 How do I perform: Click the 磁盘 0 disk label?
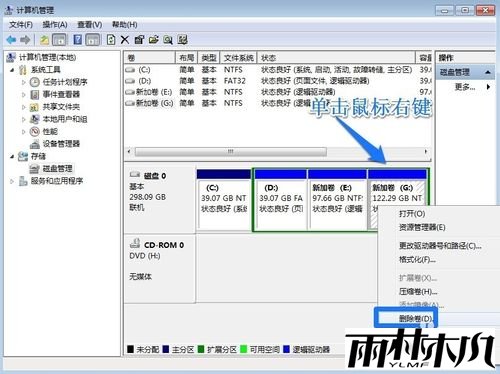(155, 176)
